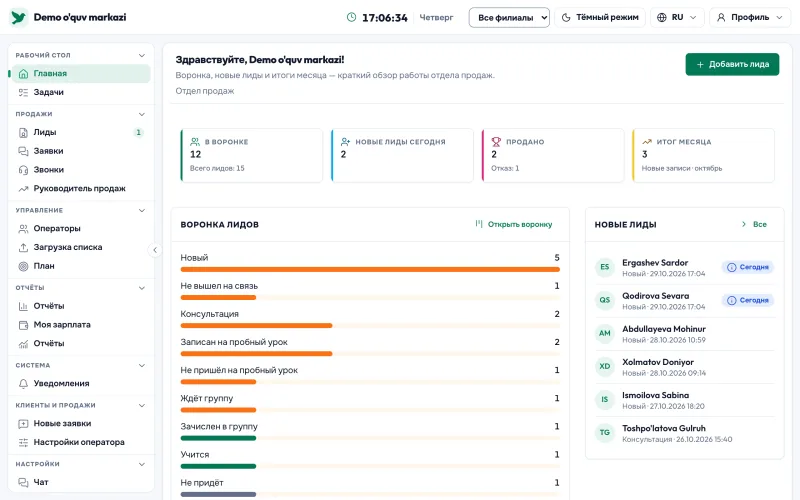
Task: Go to Лиды in the sidebar
Action: point(81,132)
